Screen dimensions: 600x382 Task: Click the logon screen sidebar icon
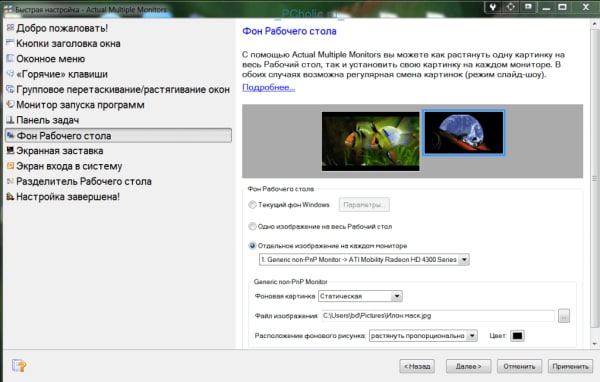pos(10,166)
